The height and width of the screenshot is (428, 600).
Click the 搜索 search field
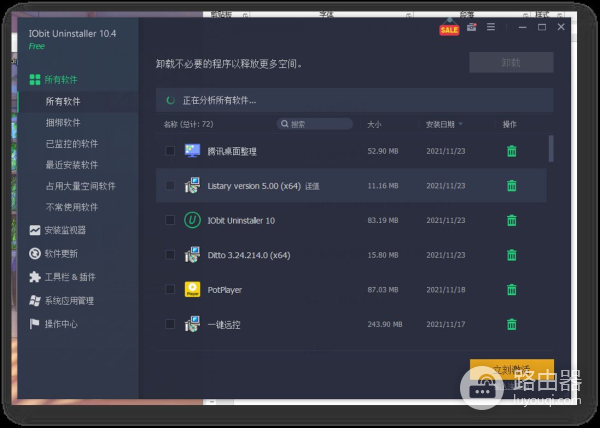coord(315,125)
